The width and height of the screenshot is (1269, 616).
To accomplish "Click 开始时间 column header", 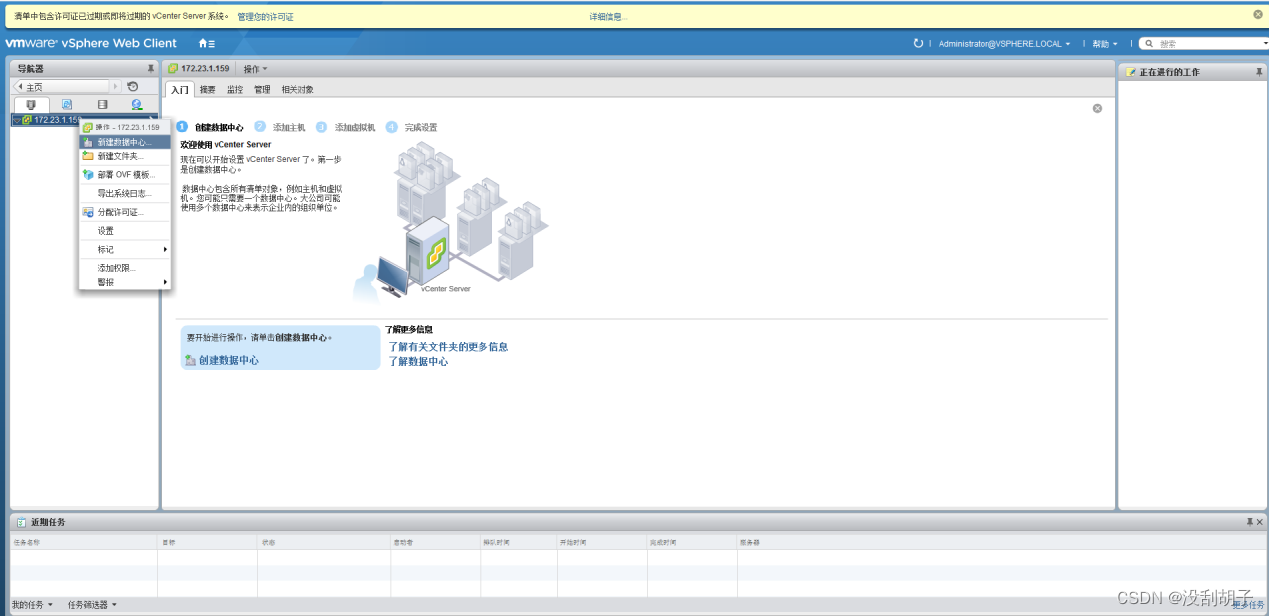I will [601, 542].
